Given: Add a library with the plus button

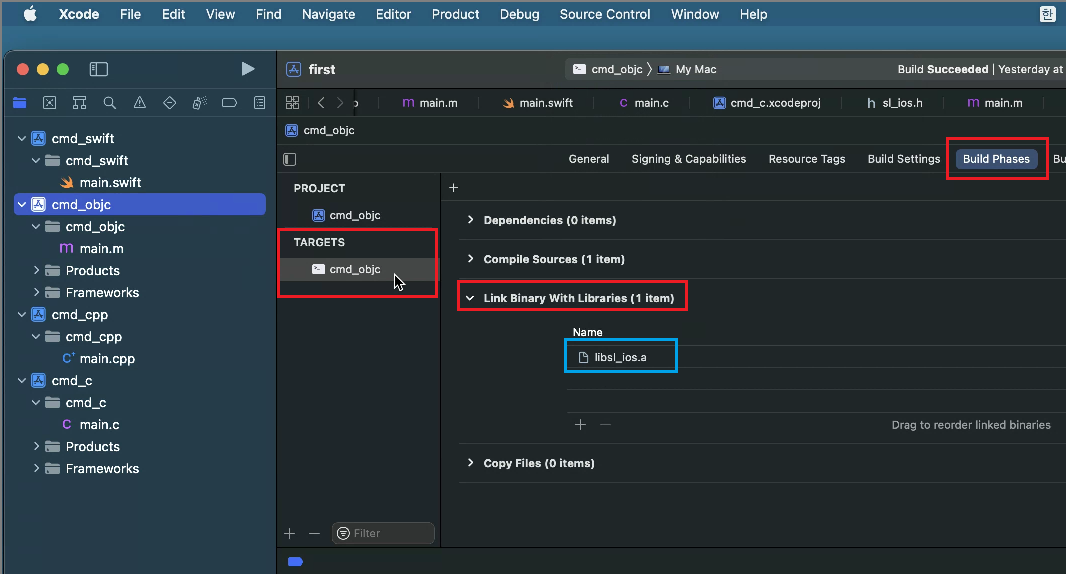Looking at the screenshot, I should coord(580,424).
